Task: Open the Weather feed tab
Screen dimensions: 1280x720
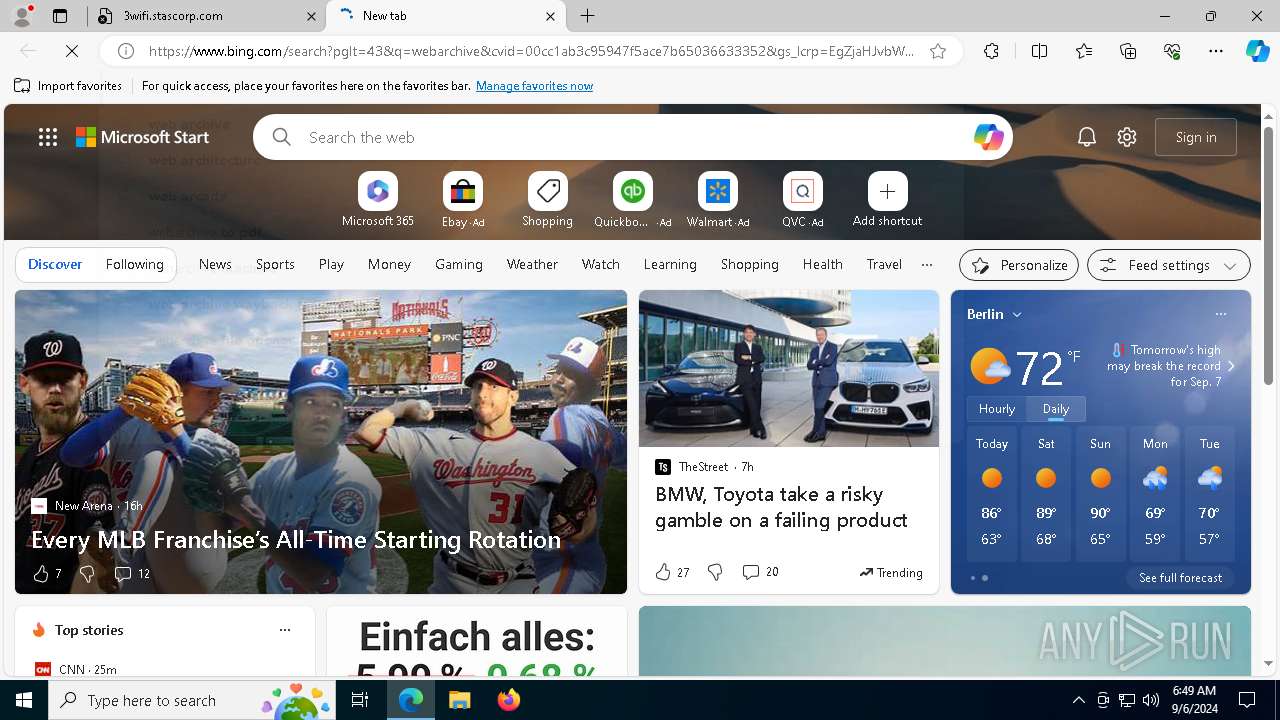Action: (532, 265)
